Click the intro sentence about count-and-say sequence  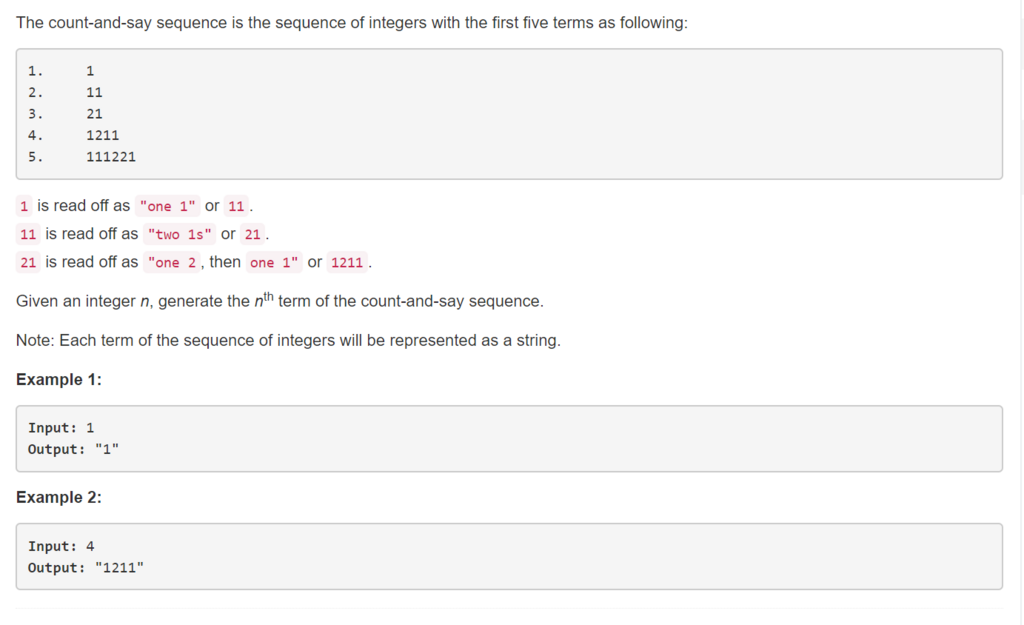351,23
